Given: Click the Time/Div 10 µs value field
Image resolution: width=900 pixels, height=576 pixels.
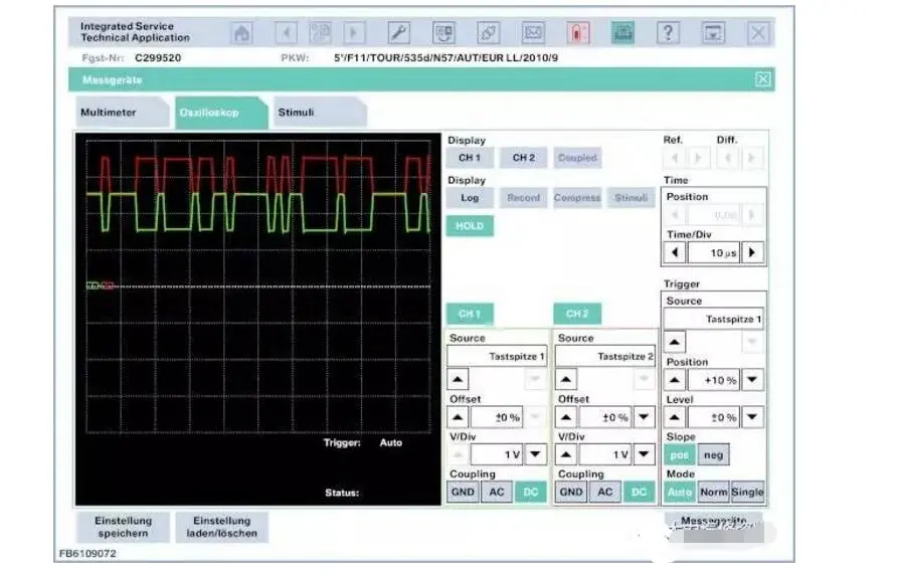Looking at the screenshot, I should pos(713,253).
